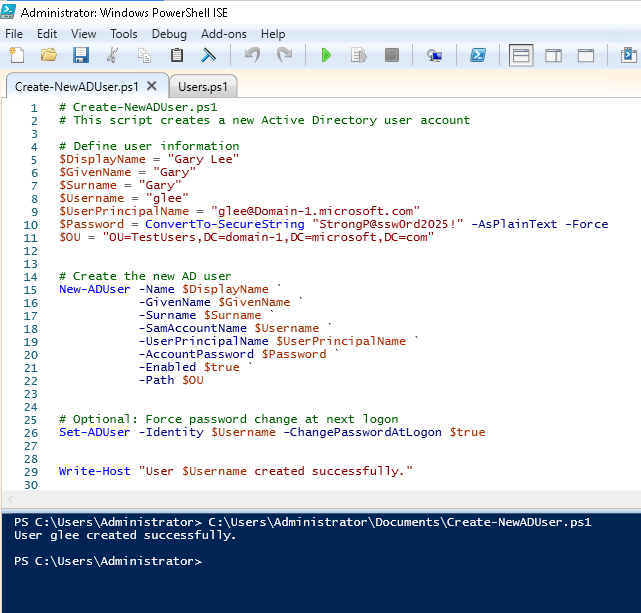The image size is (641, 613).
Task: Click console output "User glee created successfully."
Action: click(x=125, y=535)
